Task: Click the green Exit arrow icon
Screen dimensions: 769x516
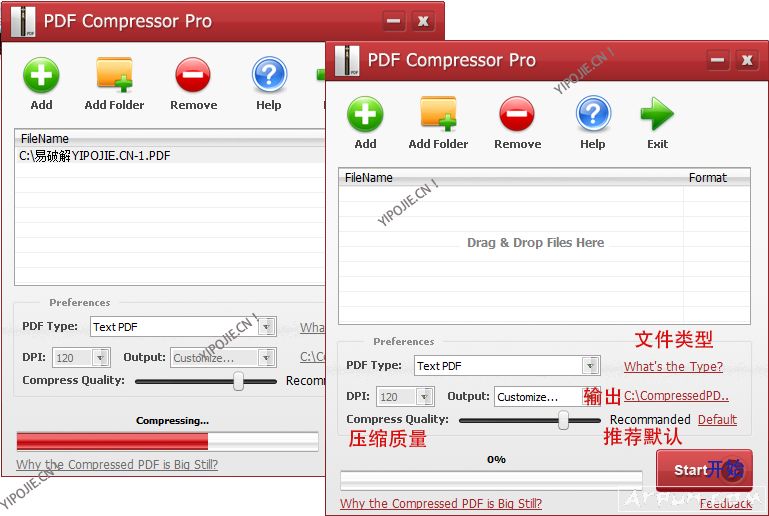Action: (x=657, y=114)
